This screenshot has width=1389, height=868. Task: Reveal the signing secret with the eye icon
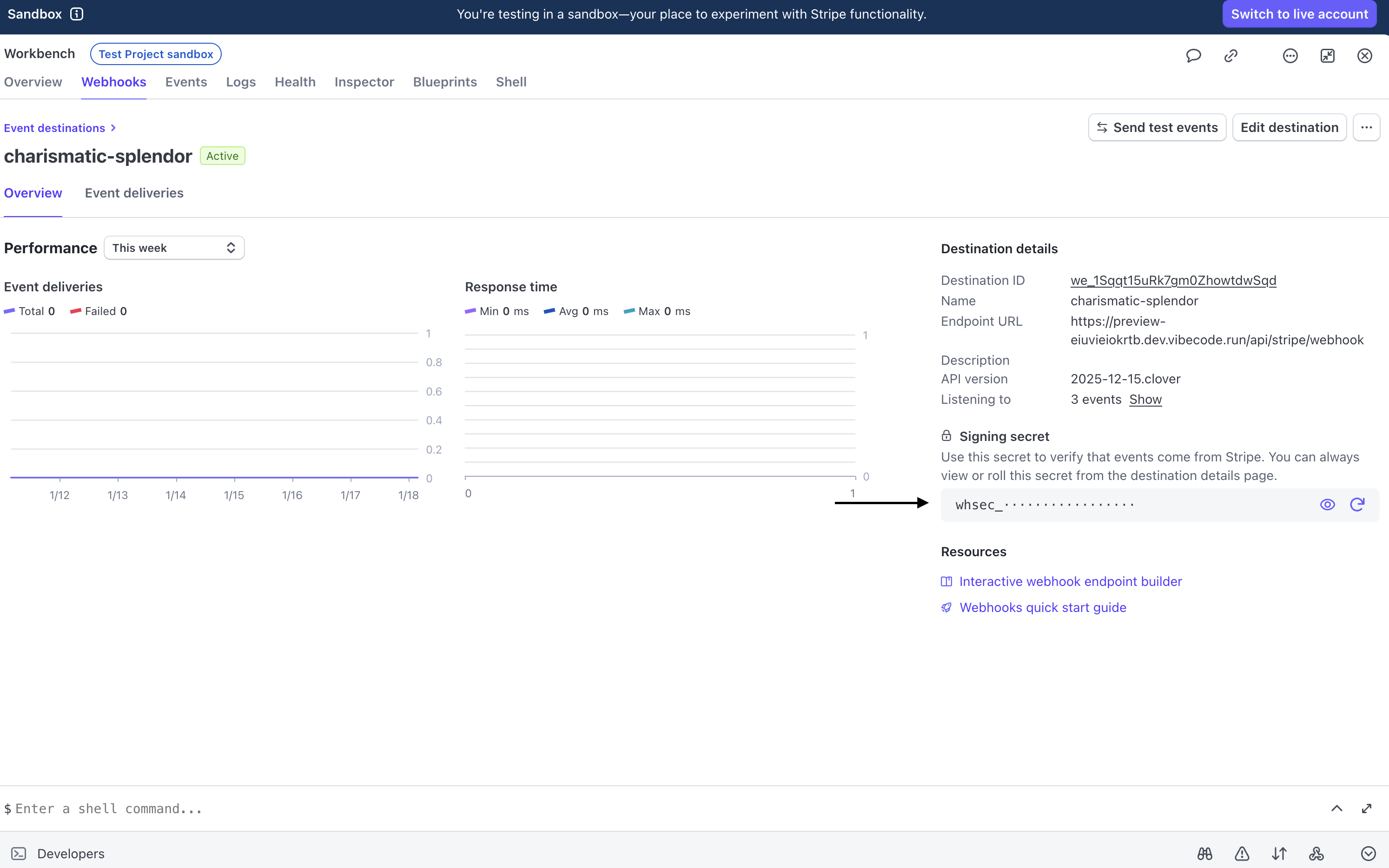pos(1328,504)
